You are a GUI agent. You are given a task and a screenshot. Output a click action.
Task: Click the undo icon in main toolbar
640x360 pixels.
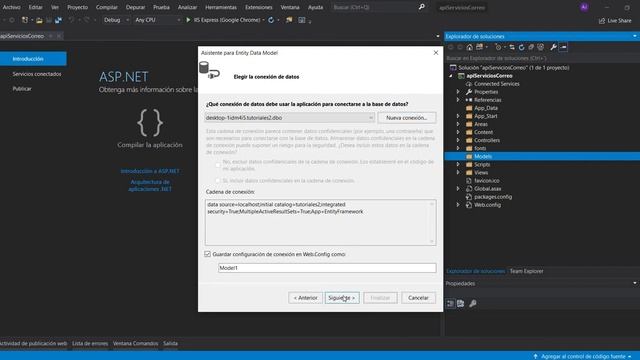tap(71, 20)
